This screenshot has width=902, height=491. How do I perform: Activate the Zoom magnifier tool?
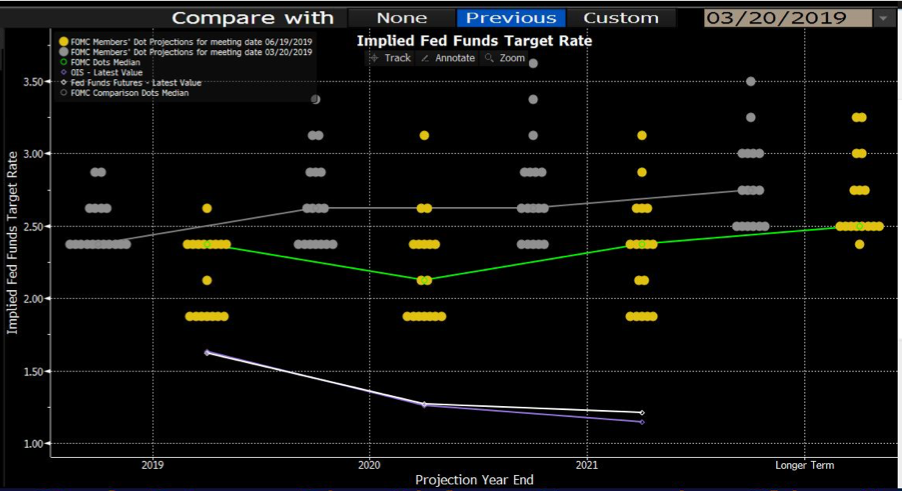coord(505,58)
